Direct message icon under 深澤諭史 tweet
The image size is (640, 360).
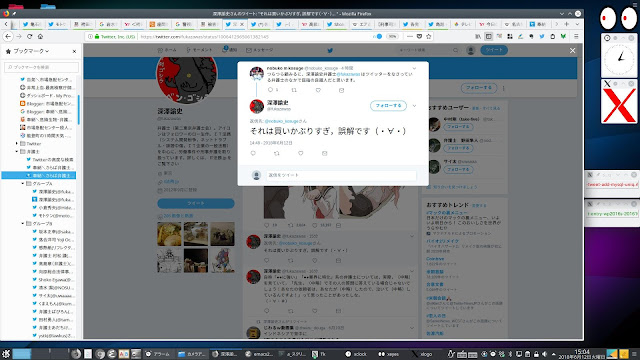click(x=324, y=153)
